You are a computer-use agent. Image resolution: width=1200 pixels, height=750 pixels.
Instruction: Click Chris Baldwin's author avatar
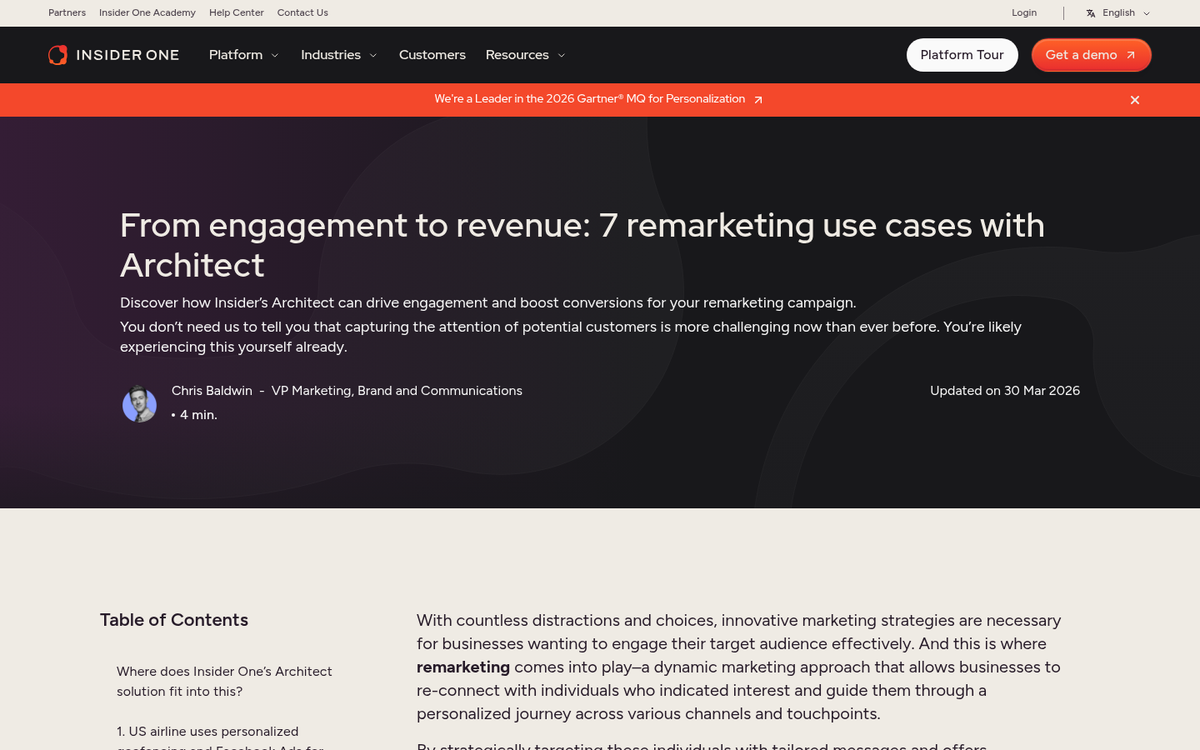[x=139, y=403]
